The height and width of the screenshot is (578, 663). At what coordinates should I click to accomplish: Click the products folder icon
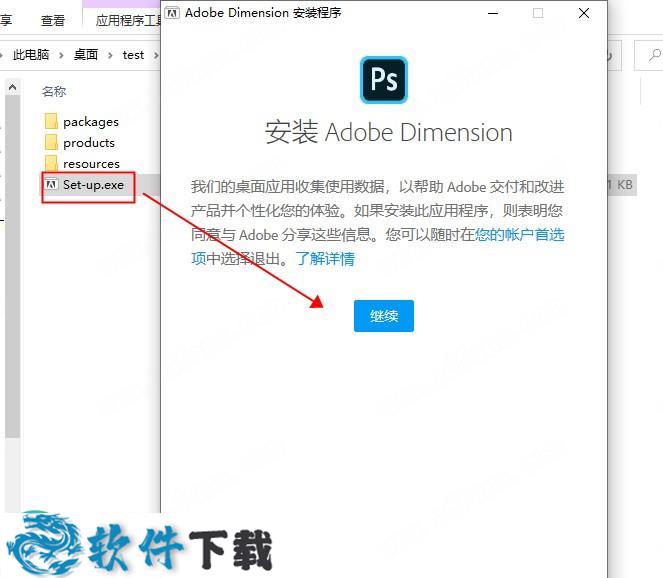pos(51,142)
